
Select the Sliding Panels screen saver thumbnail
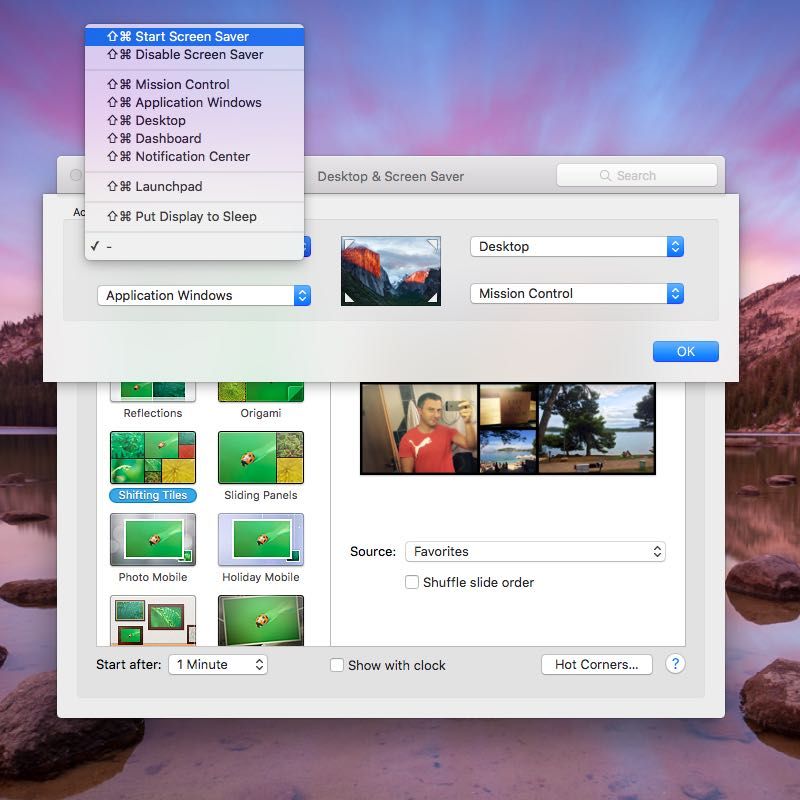[x=261, y=457]
